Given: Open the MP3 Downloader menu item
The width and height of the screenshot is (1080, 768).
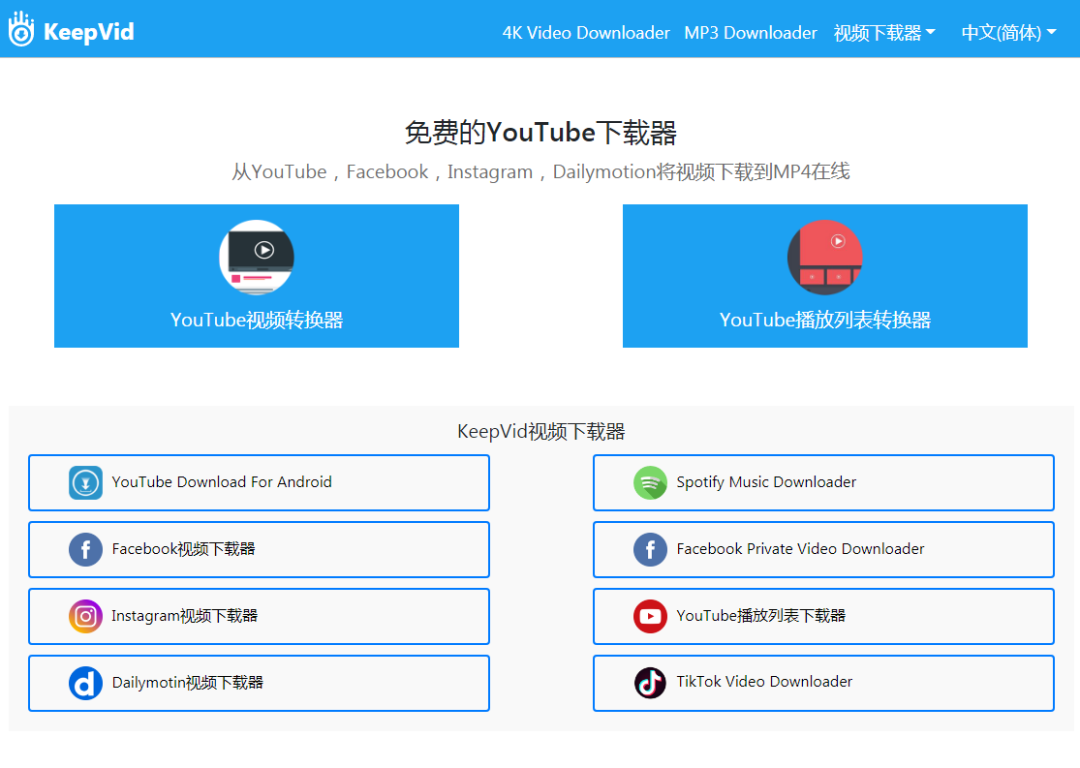Looking at the screenshot, I should (750, 32).
